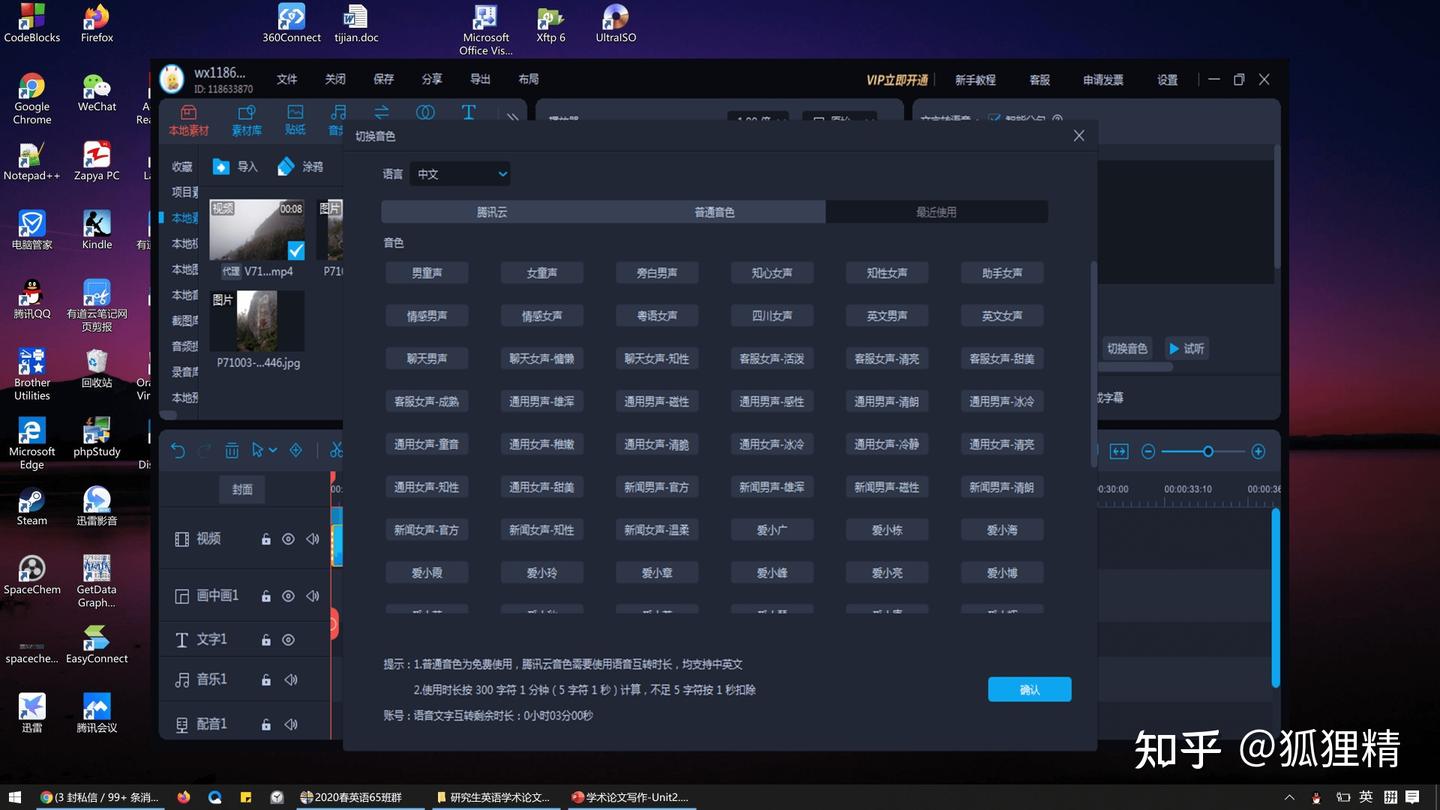The image size is (1440, 810).
Task: Select the 爱小广 voice button
Action: (x=772, y=530)
